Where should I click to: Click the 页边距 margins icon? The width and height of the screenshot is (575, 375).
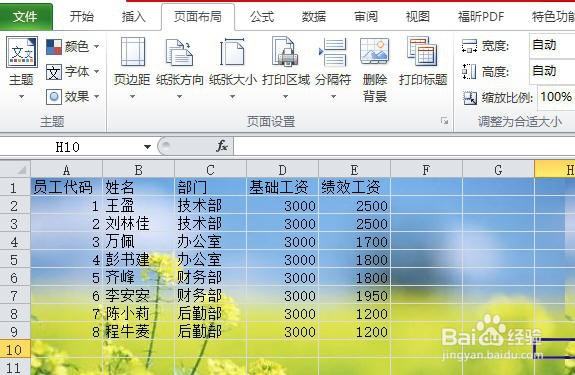(132, 52)
